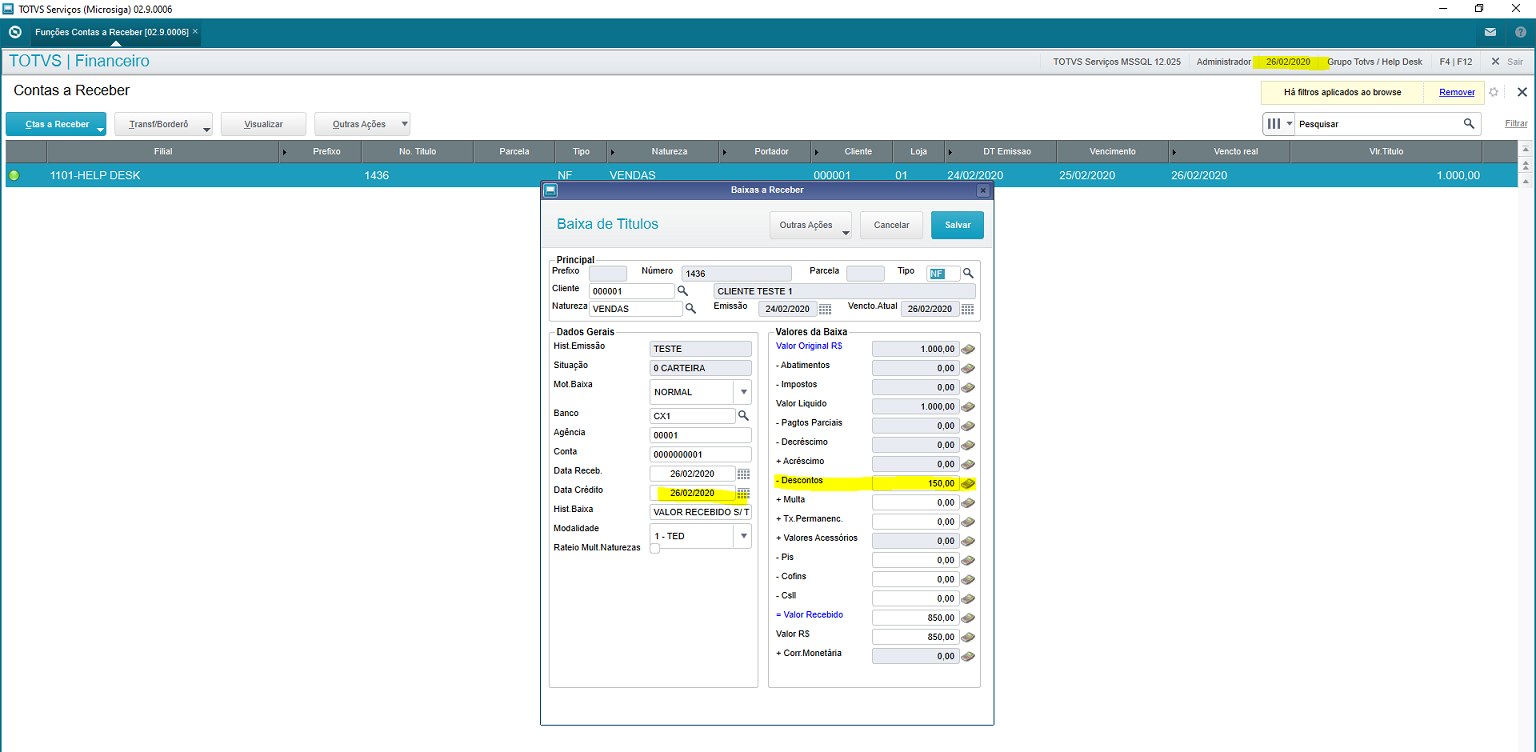Open calculator icon beside Multa field

968,502
